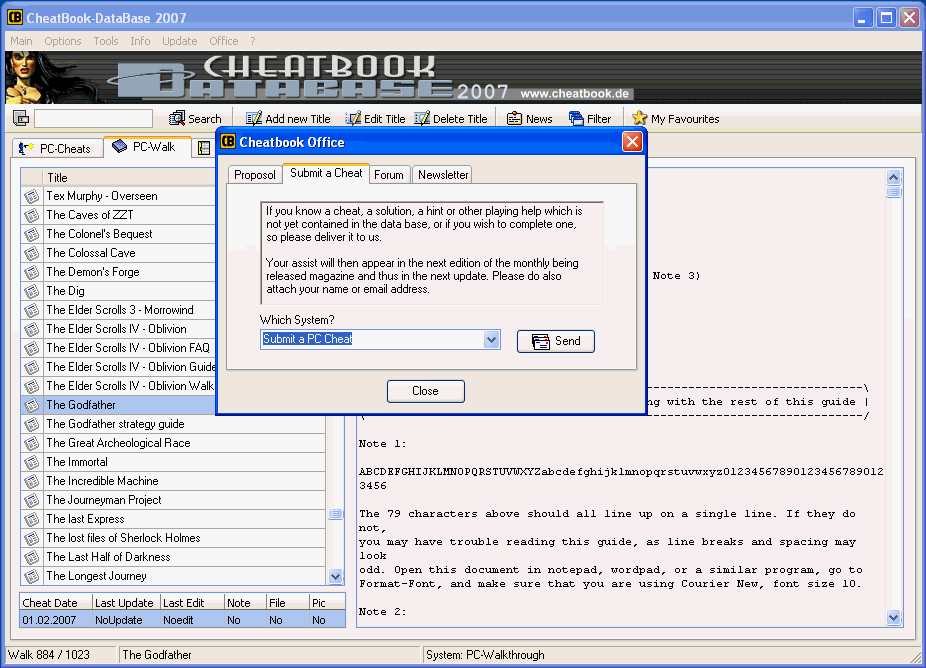Screen dimensions: 926x668
Task: Click the Search binoculars icon in toolbar
Action: pyautogui.click(x=178, y=118)
